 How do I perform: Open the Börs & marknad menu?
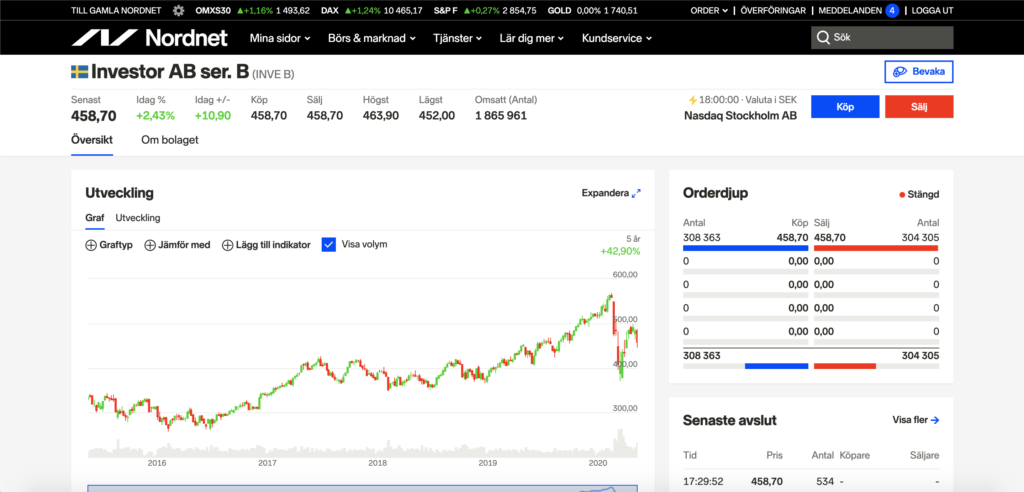coord(372,39)
